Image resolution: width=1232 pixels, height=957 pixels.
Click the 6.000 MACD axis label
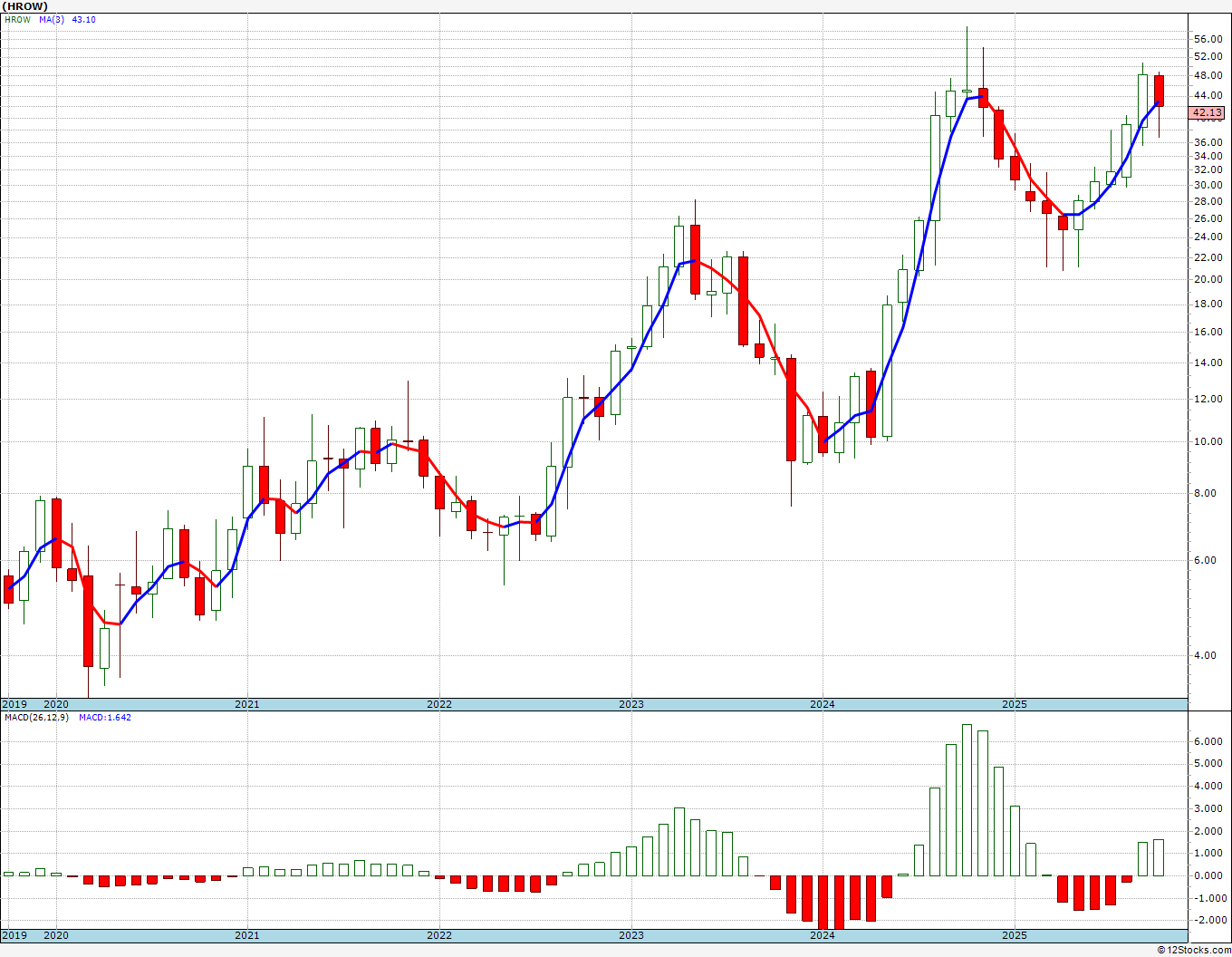pos(1208,741)
